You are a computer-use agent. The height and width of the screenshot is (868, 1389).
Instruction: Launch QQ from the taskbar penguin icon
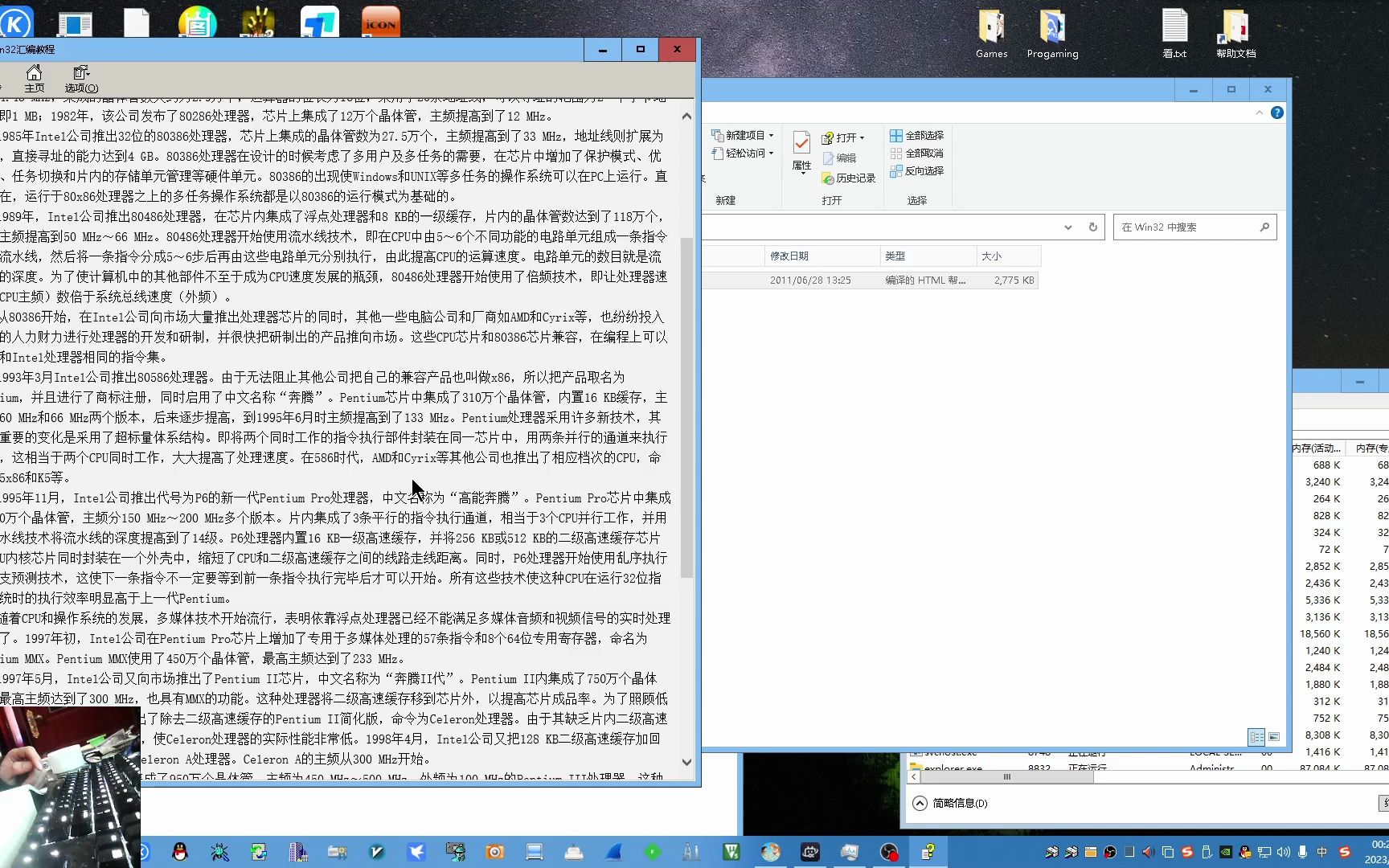click(180, 852)
